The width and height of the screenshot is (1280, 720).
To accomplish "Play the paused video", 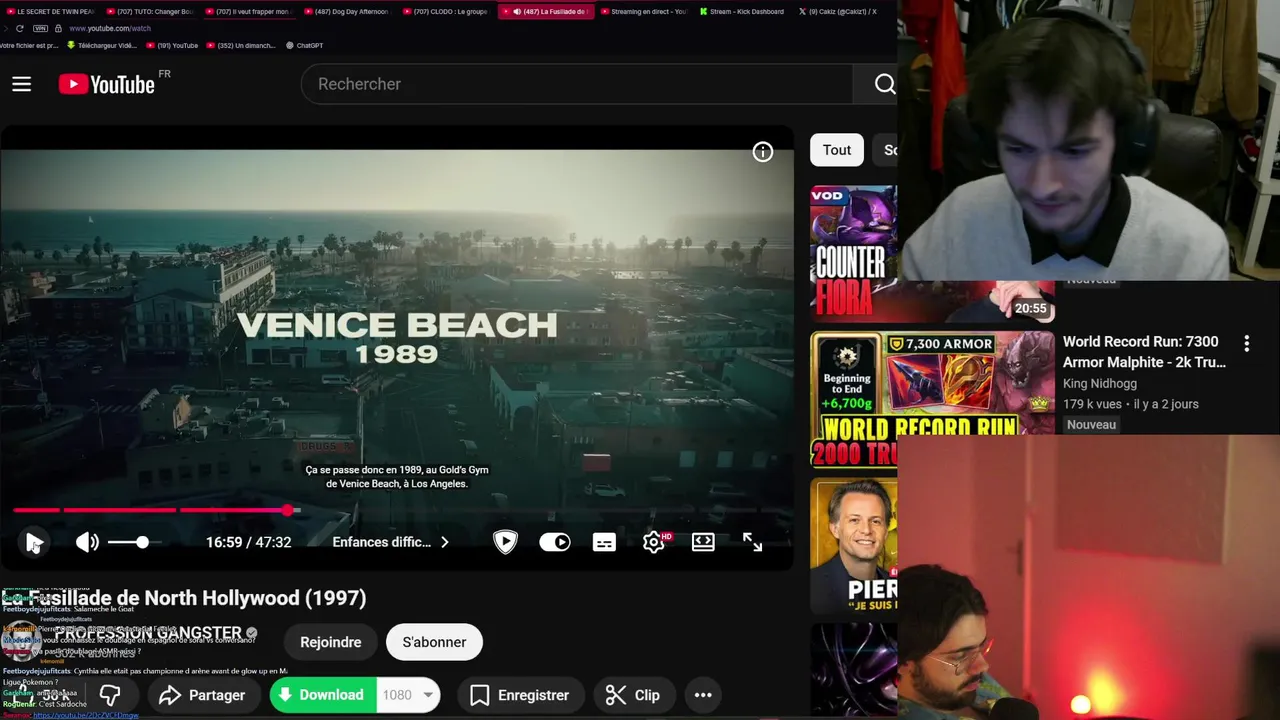I will (x=34, y=542).
